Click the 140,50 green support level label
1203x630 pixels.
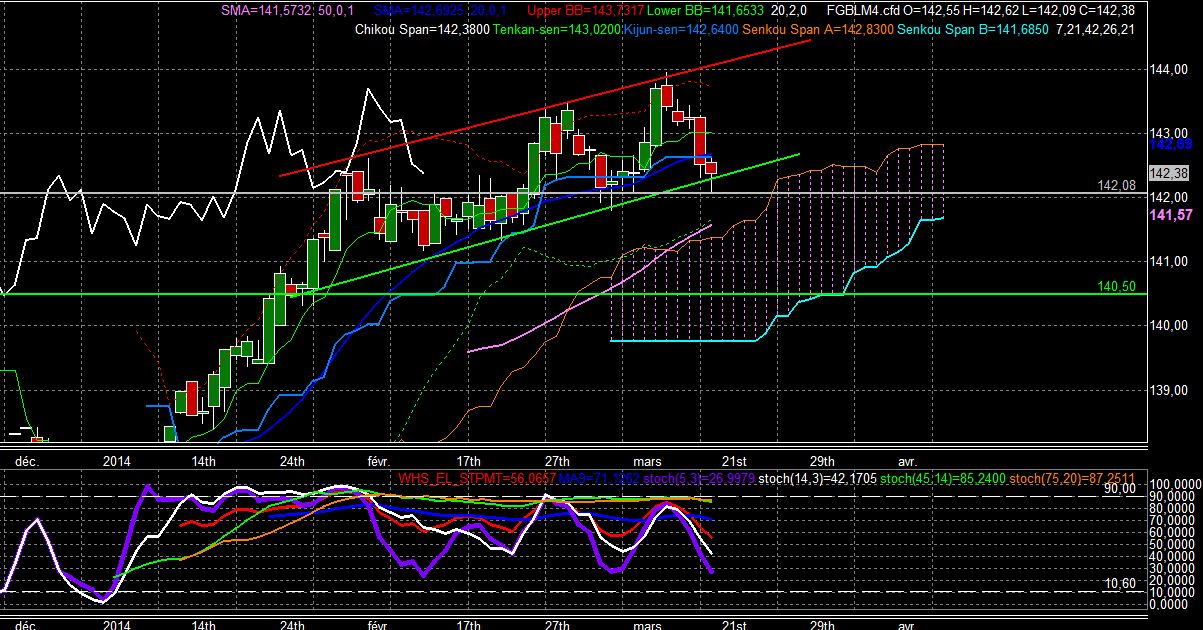[1114, 286]
